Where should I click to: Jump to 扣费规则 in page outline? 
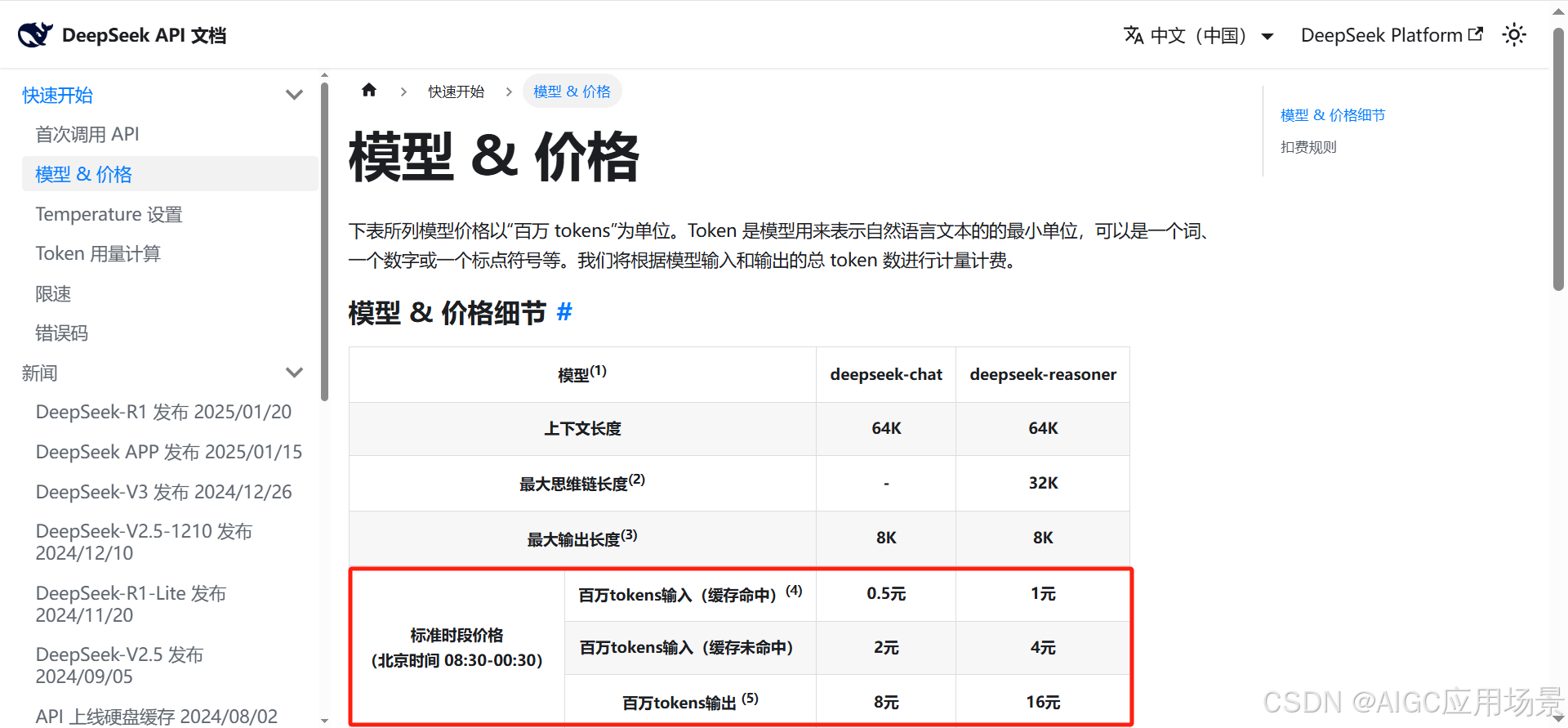(x=1308, y=147)
